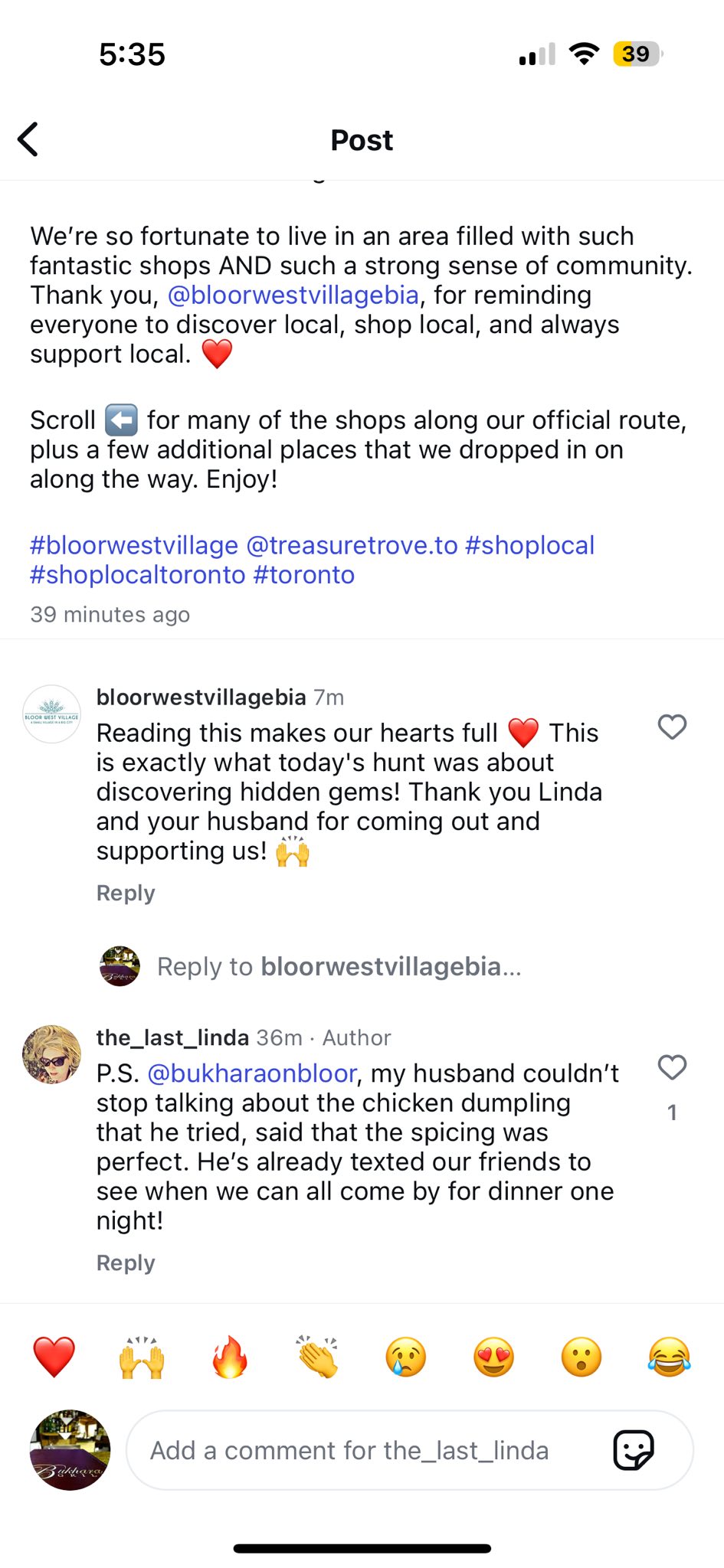Open @treasuretrove.to profile mention
The height and width of the screenshot is (1568, 724).
pos(352,545)
